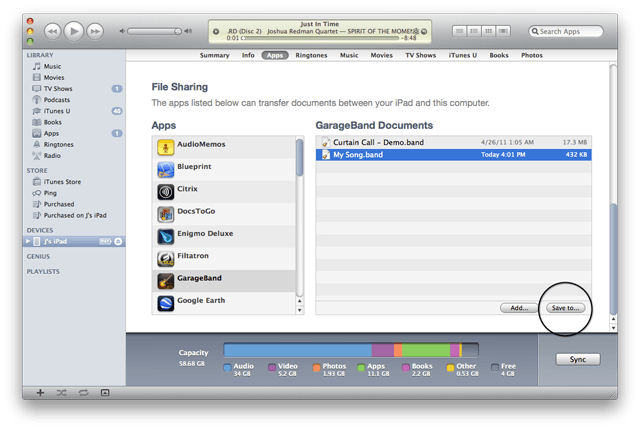
Task: Toggle repeat icon at bottom
Action: 83,392
